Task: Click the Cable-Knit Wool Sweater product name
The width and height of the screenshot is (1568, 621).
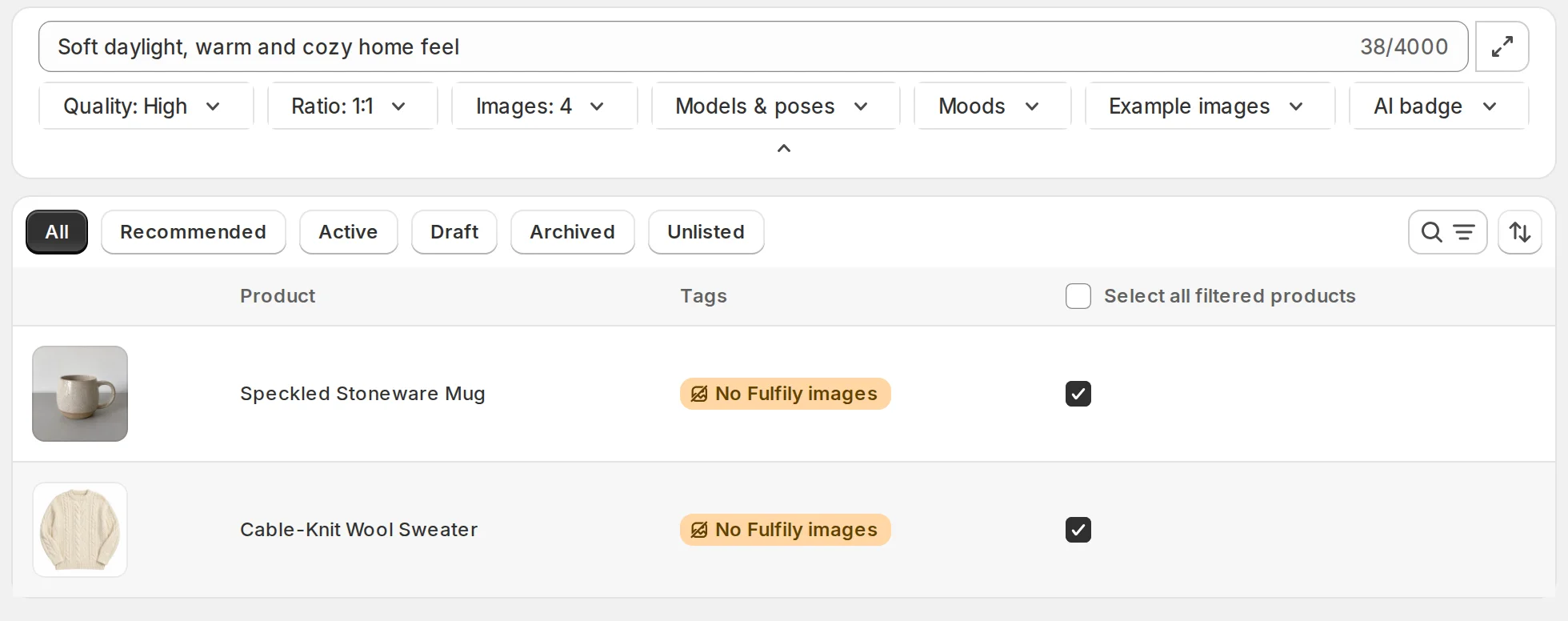Action: [x=358, y=530]
